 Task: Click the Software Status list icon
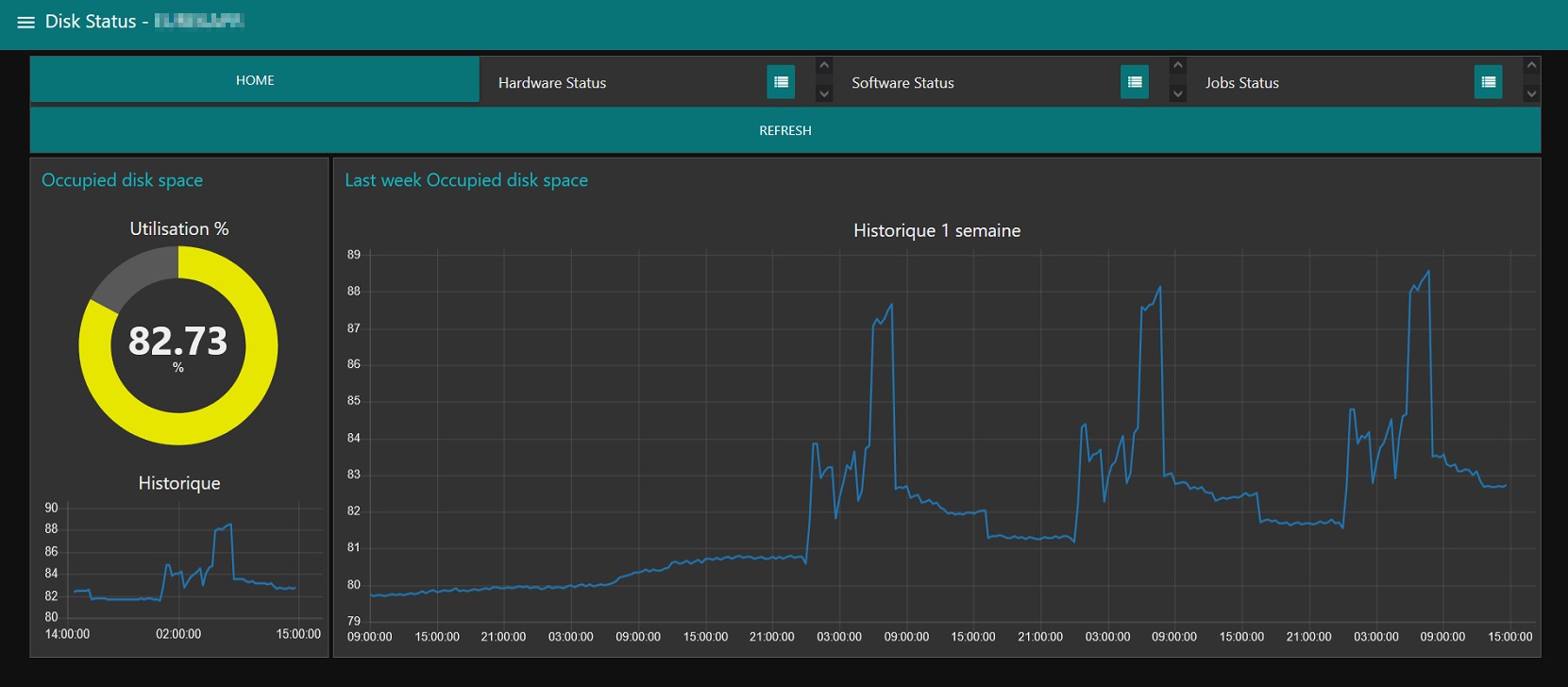pyautogui.click(x=1135, y=82)
